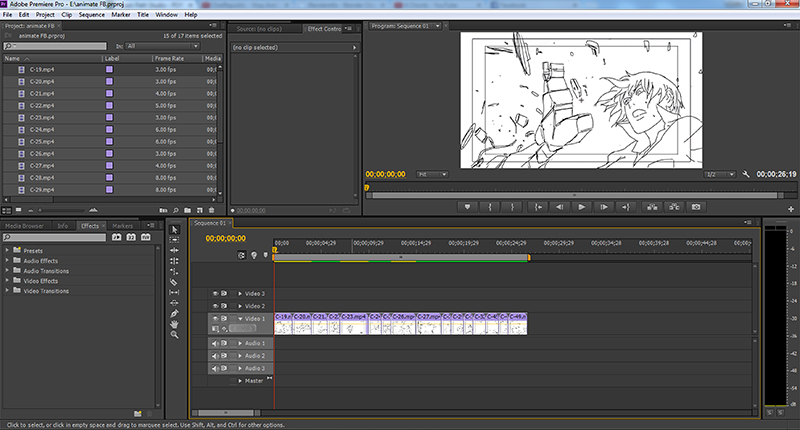
Task: Toggle Video 2 track output eye
Action: 215,306
